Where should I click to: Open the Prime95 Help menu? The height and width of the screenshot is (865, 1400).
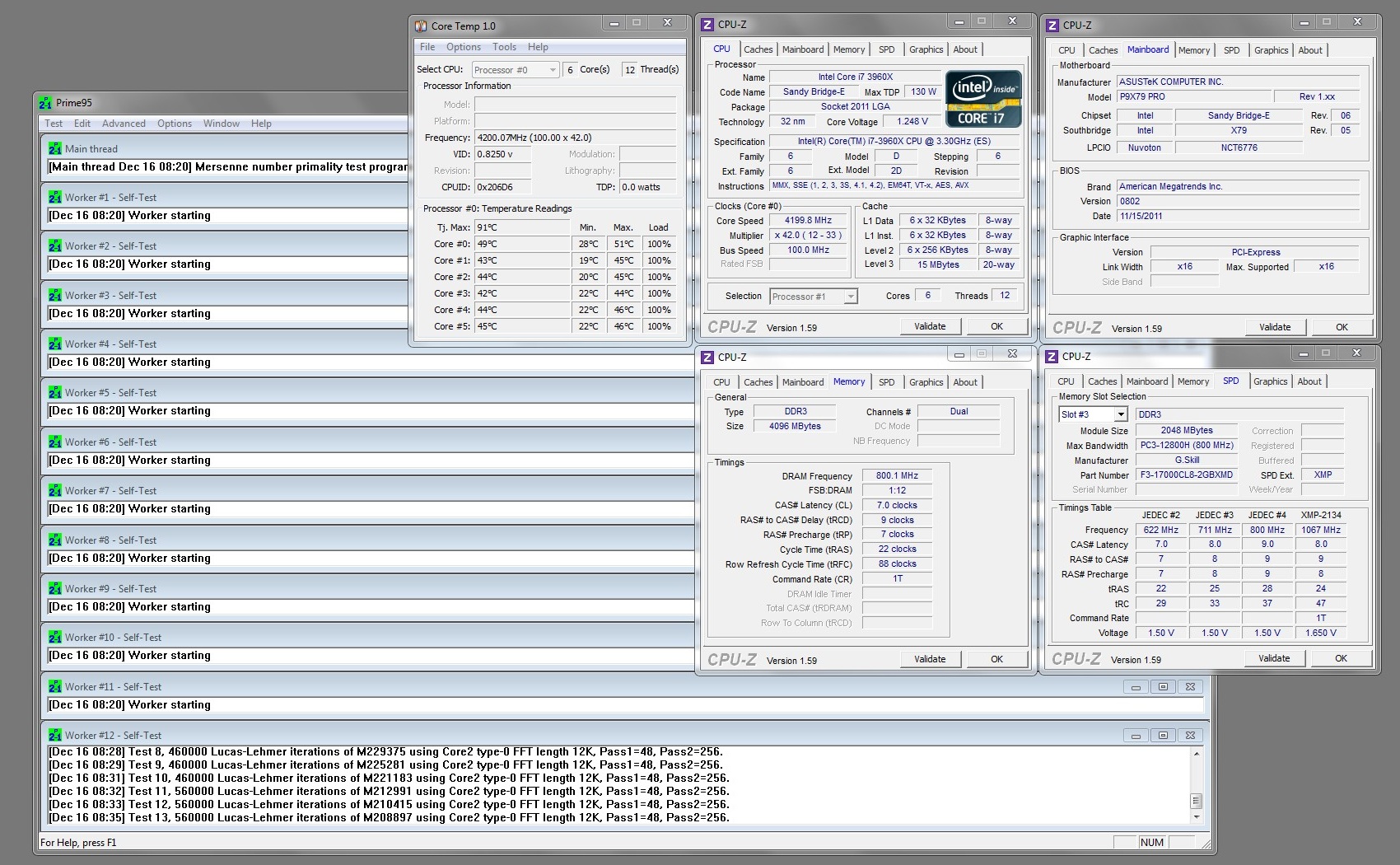[261, 124]
